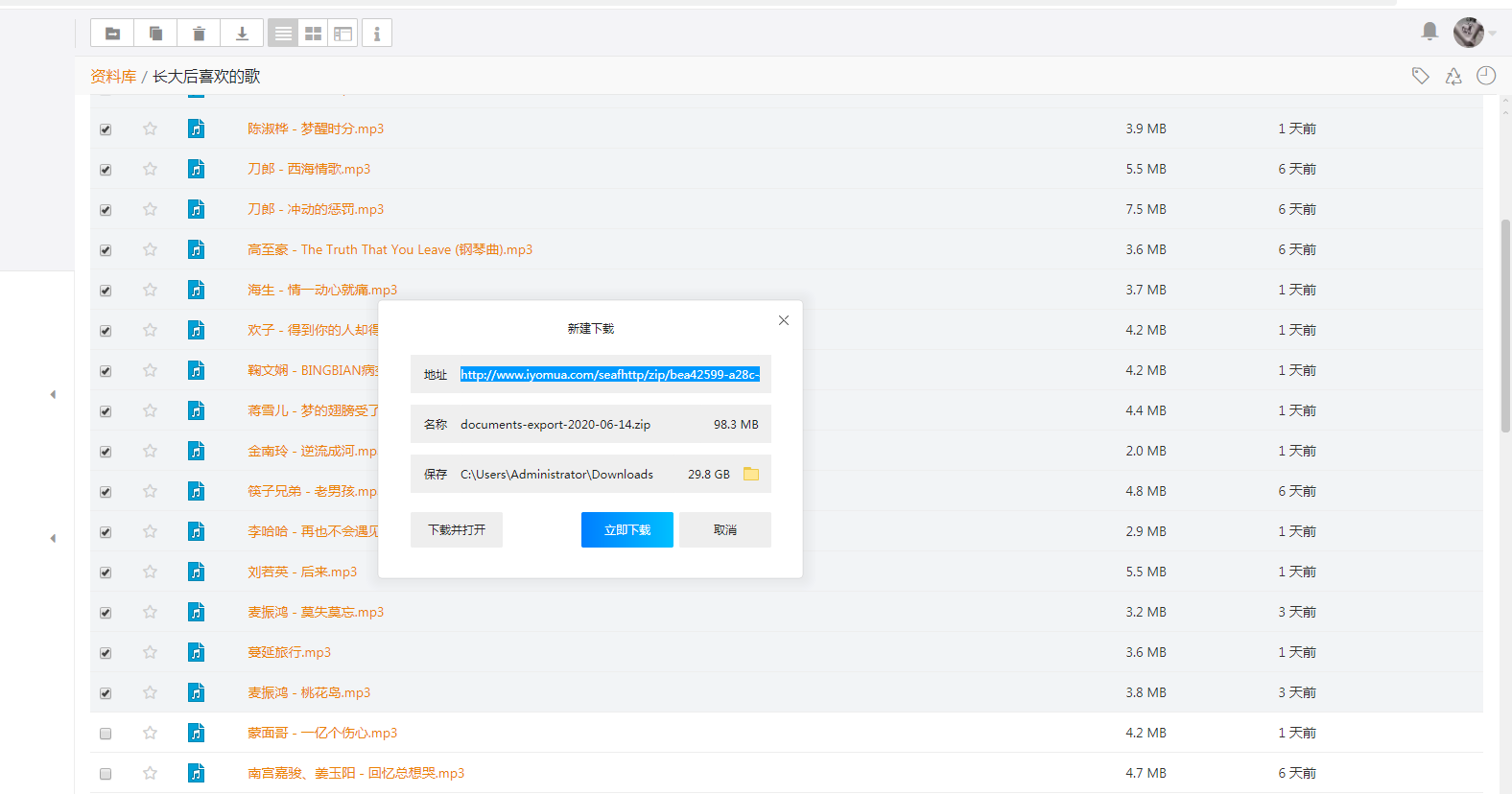Click 取消 button in download dialog

click(x=725, y=529)
